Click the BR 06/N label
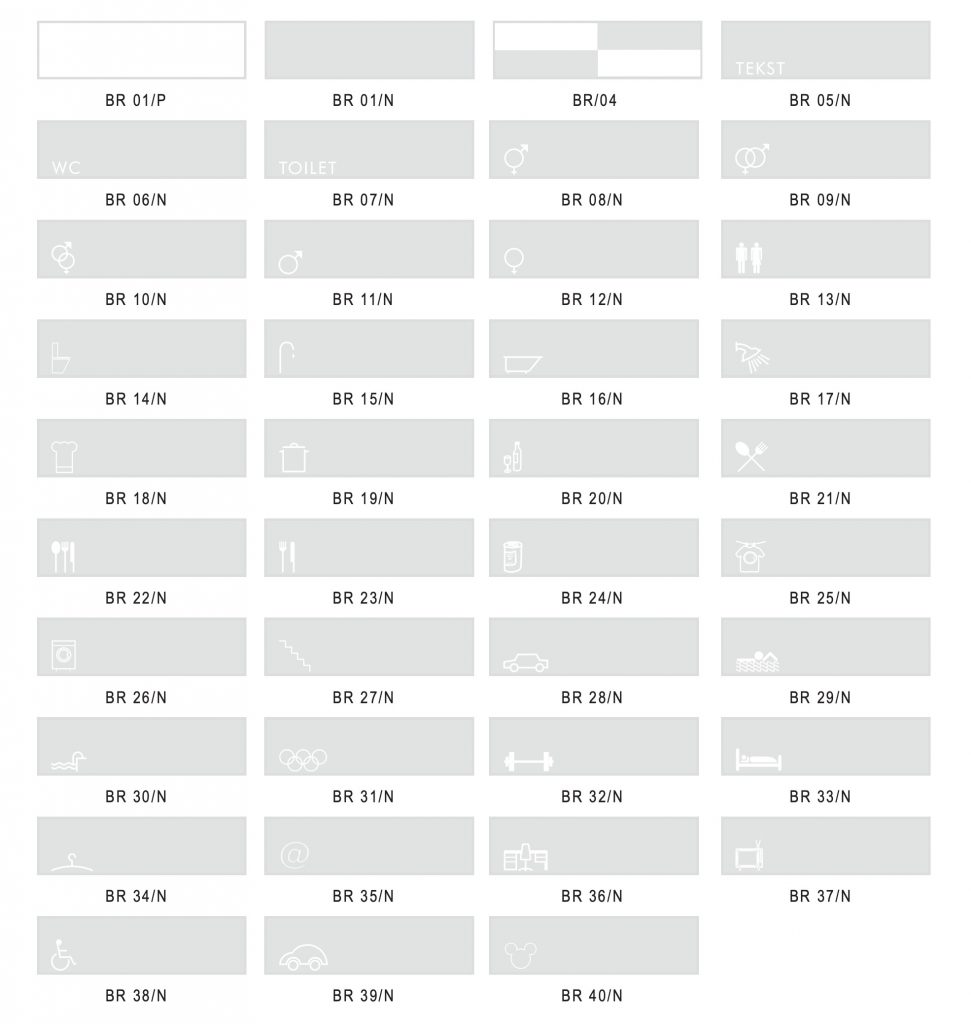 click(x=136, y=200)
